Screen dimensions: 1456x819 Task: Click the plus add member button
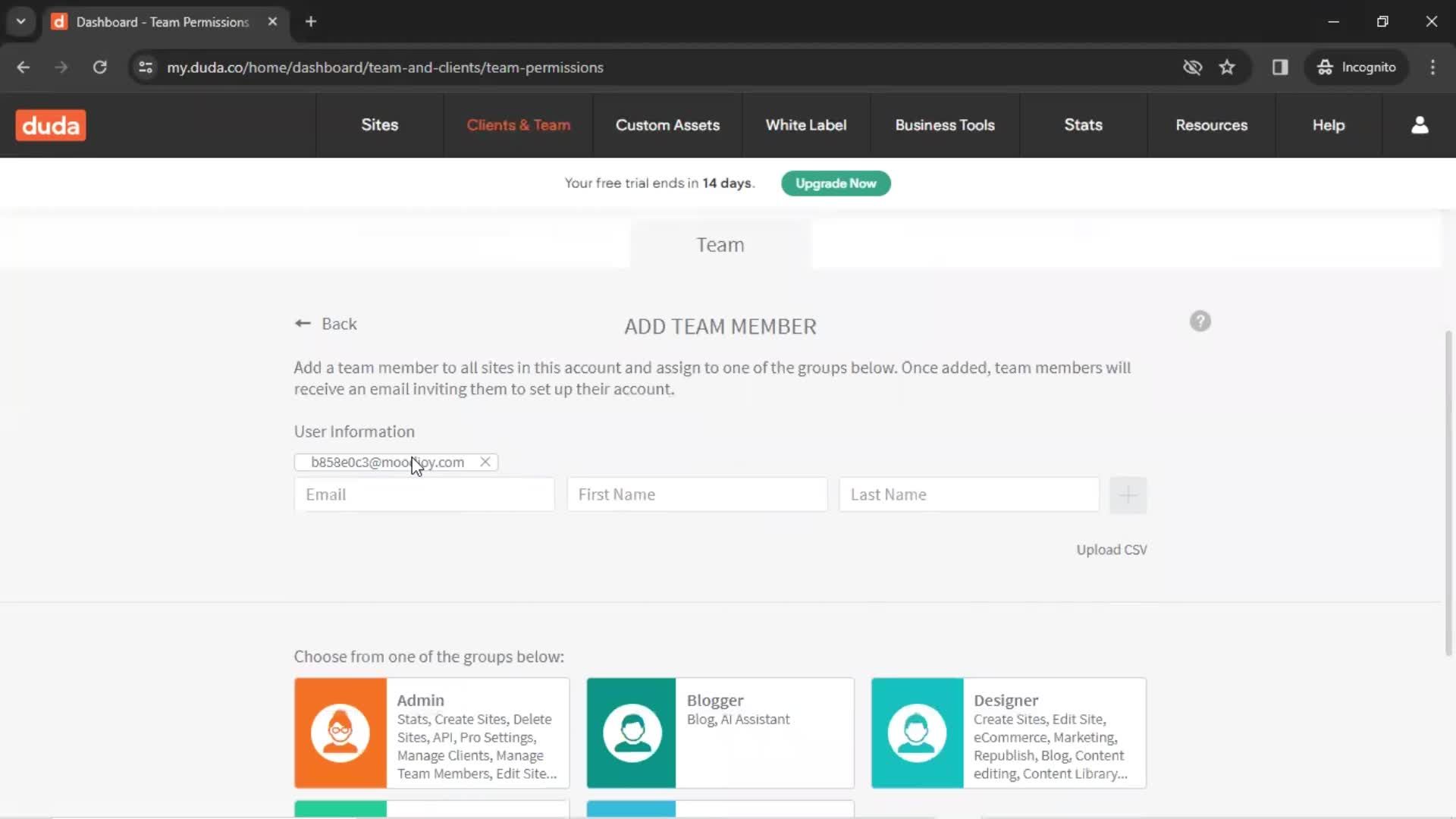click(x=1128, y=495)
